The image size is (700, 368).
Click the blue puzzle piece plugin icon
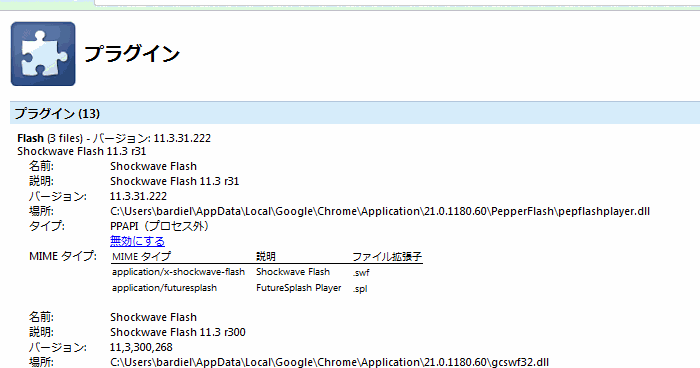pos(43,54)
